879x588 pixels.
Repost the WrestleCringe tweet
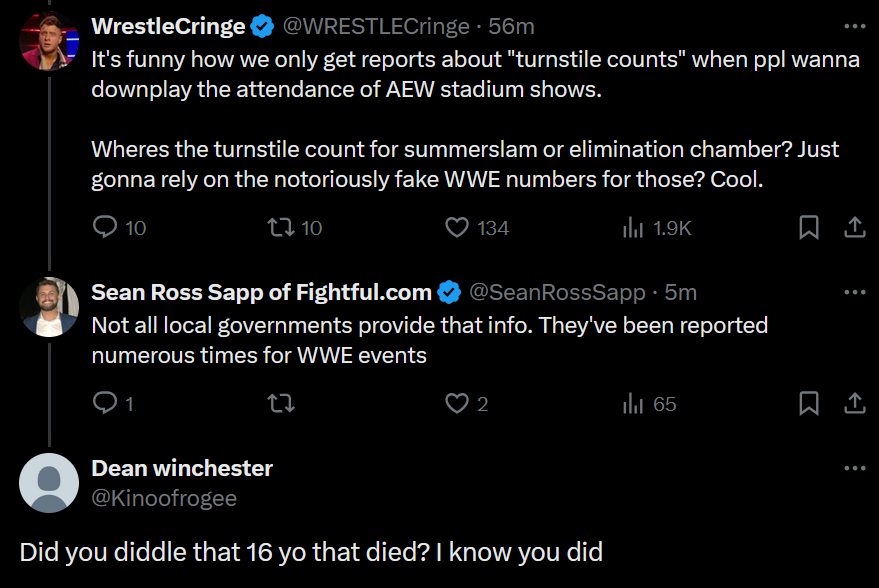click(x=281, y=228)
